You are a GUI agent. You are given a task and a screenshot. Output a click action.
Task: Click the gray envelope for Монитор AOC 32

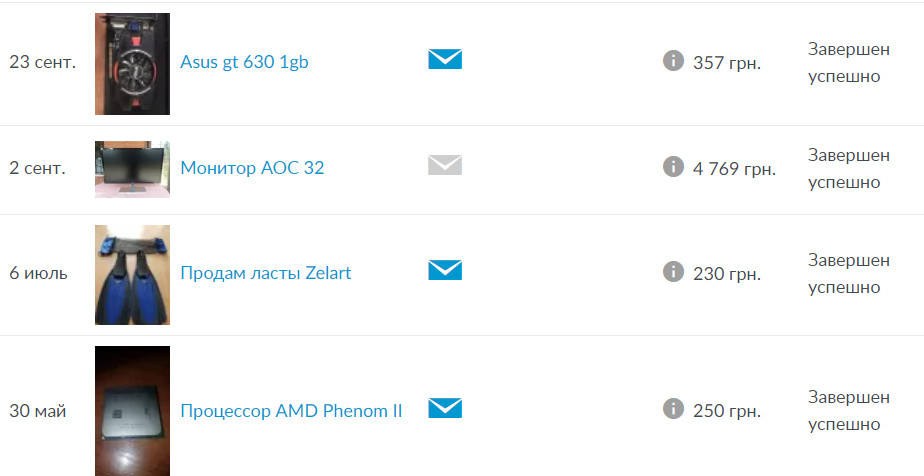click(445, 165)
